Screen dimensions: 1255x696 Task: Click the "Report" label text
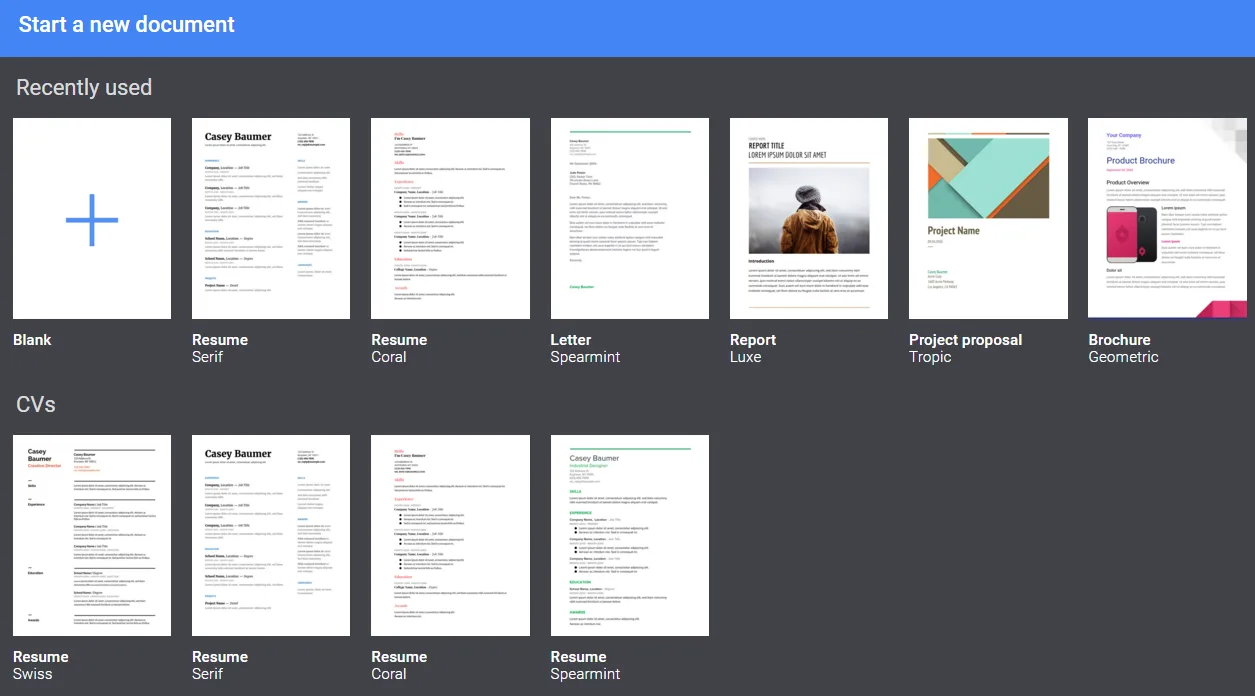coord(753,340)
